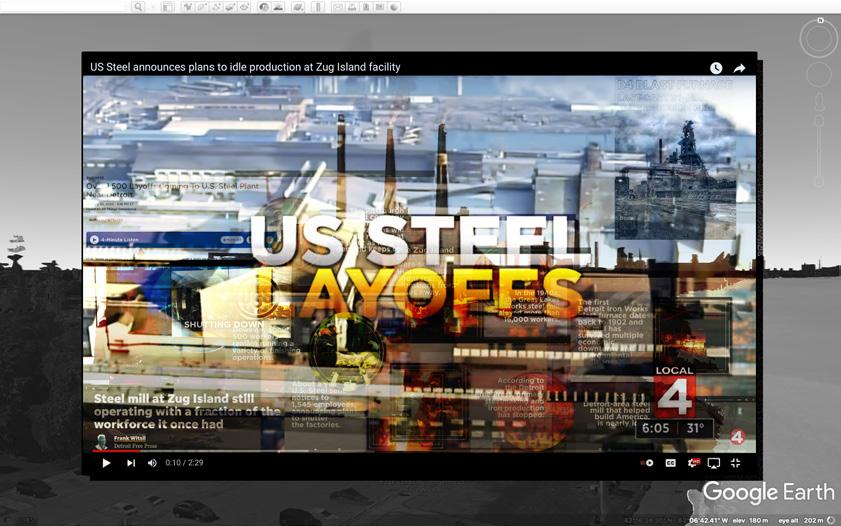
Task: Open the search magnifier in Google Earth toolbar
Action: (x=138, y=7)
